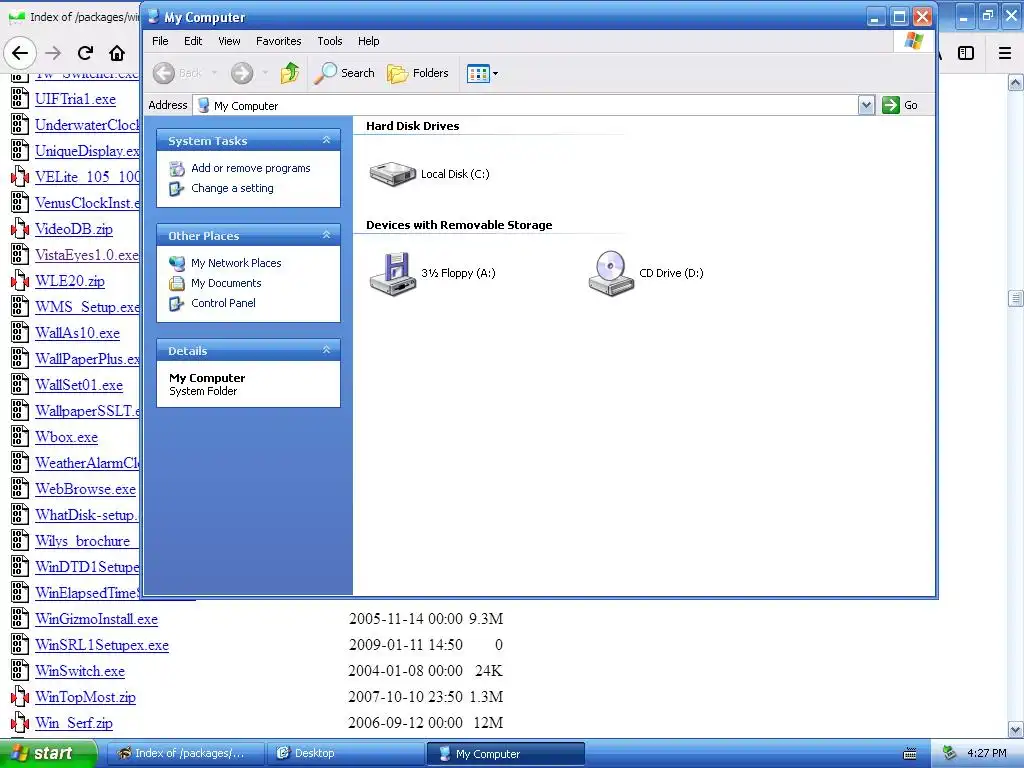Click the Wbox.exe binary file icon

[x=20, y=437]
